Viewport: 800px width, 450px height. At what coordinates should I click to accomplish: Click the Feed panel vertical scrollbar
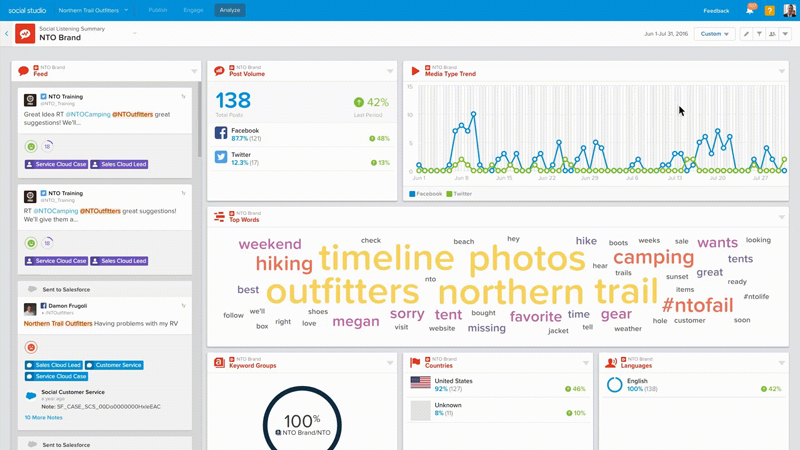199,120
